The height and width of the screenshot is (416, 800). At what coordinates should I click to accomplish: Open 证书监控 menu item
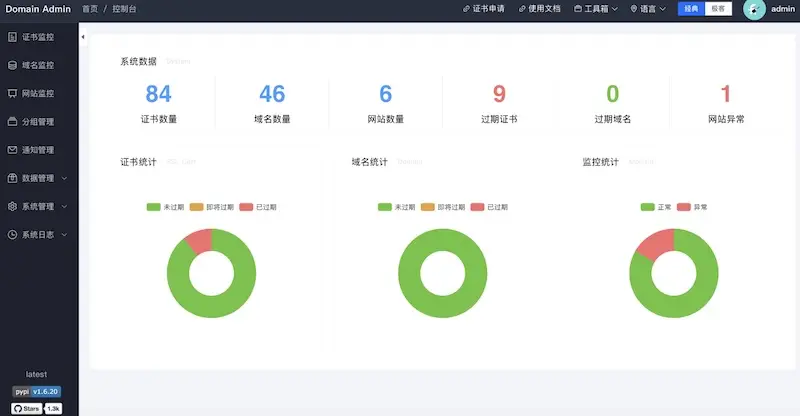click(x=39, y=37)
